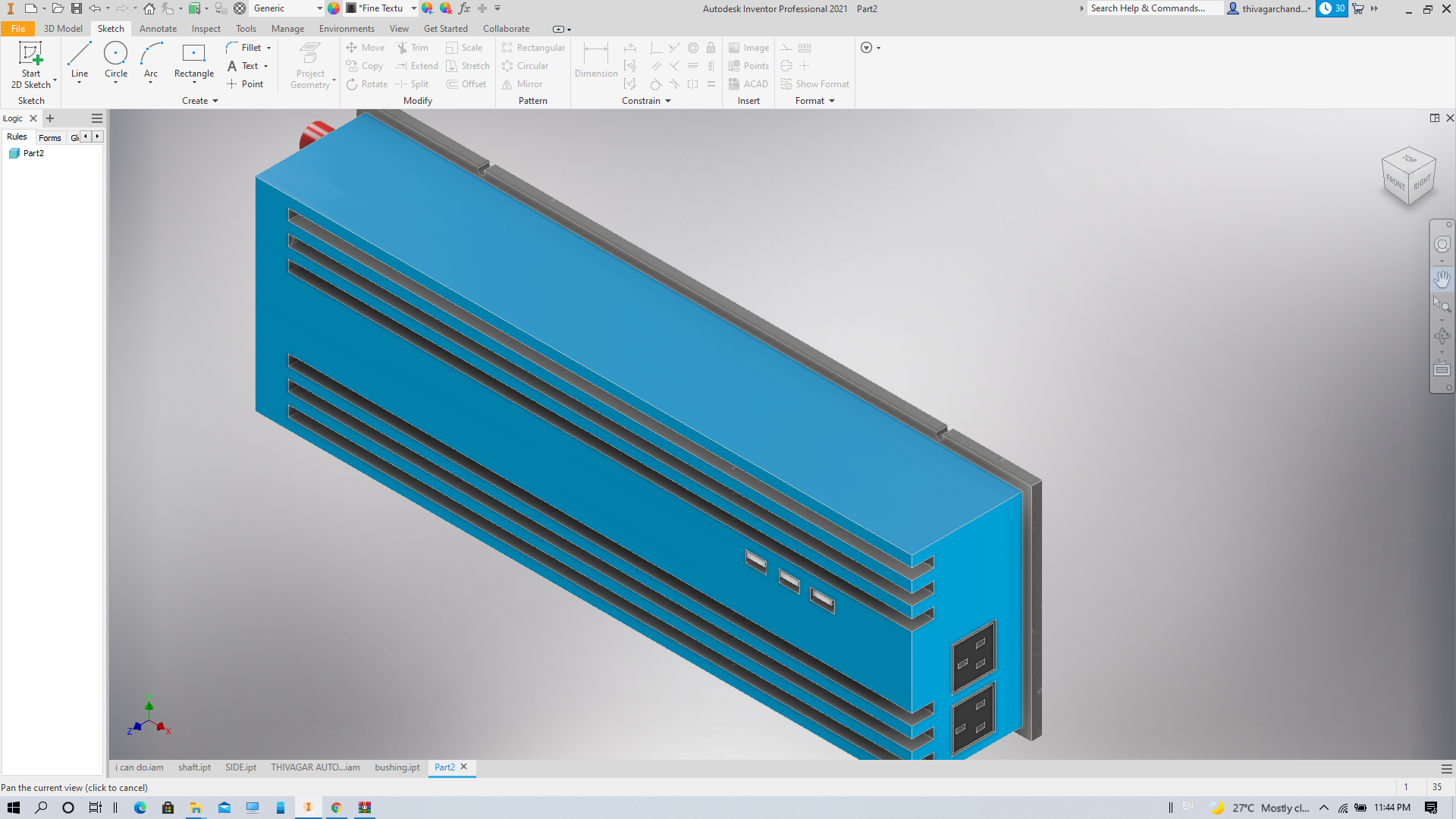Expand the Fillet dropdown arrow

tap(268, 48)
